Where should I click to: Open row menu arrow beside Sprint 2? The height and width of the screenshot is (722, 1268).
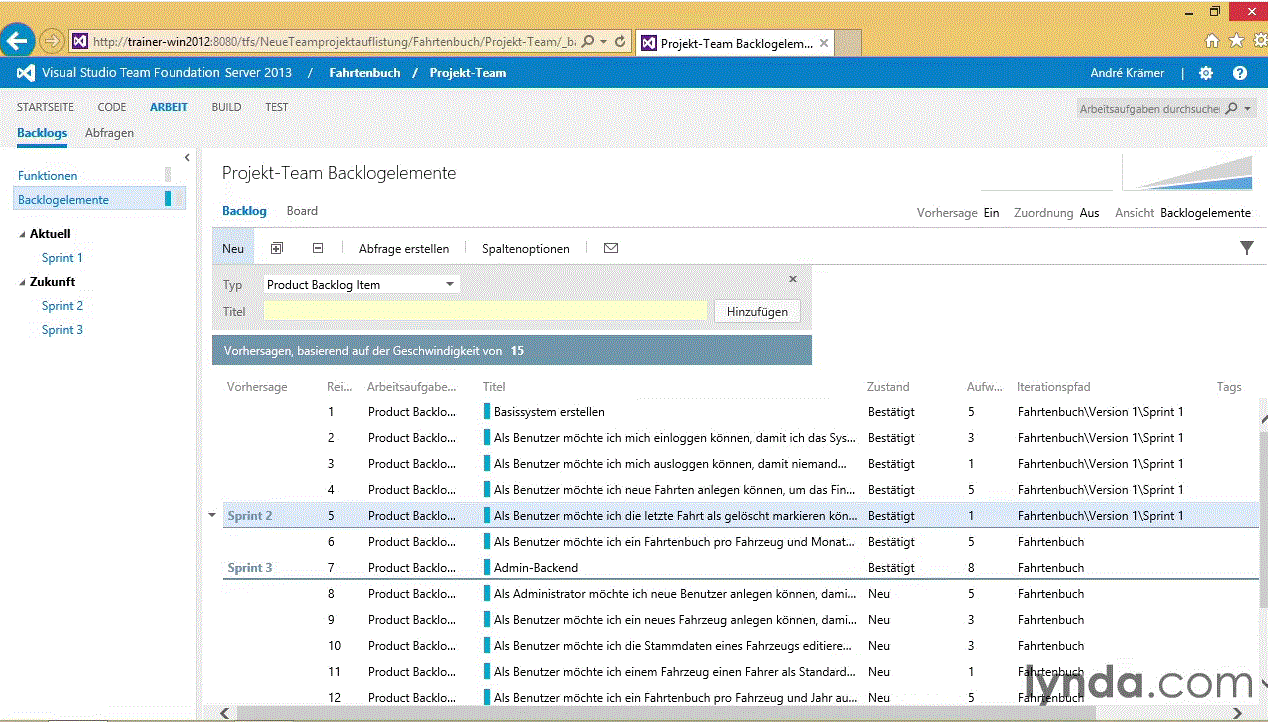(212, 515)
